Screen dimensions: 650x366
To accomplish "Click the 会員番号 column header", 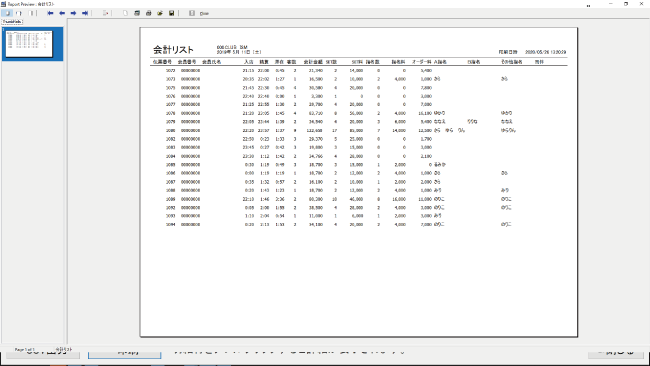I will (x=187, y=62).
